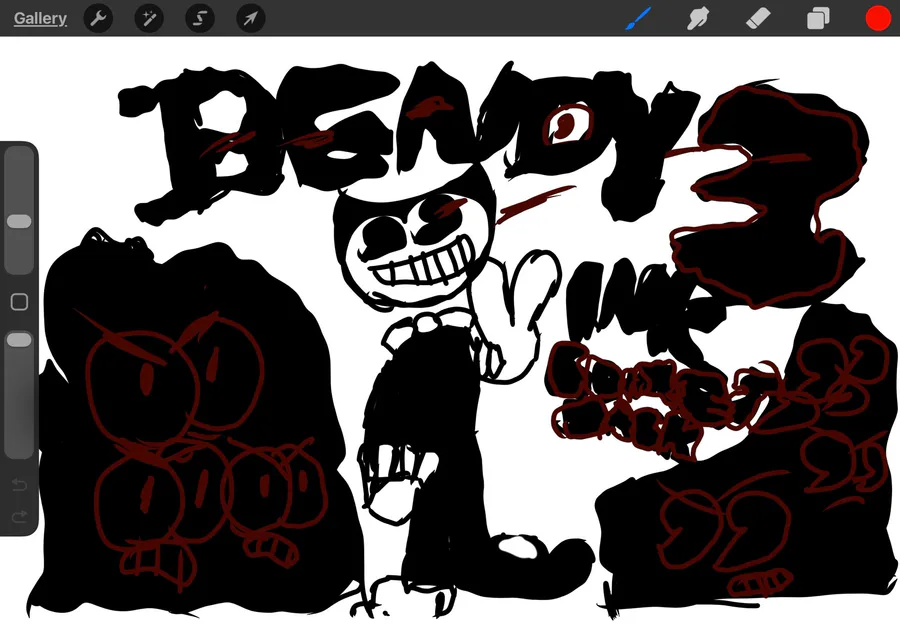Open the Actions wrench menu
The image size is (900, 625).
point(98,18)
